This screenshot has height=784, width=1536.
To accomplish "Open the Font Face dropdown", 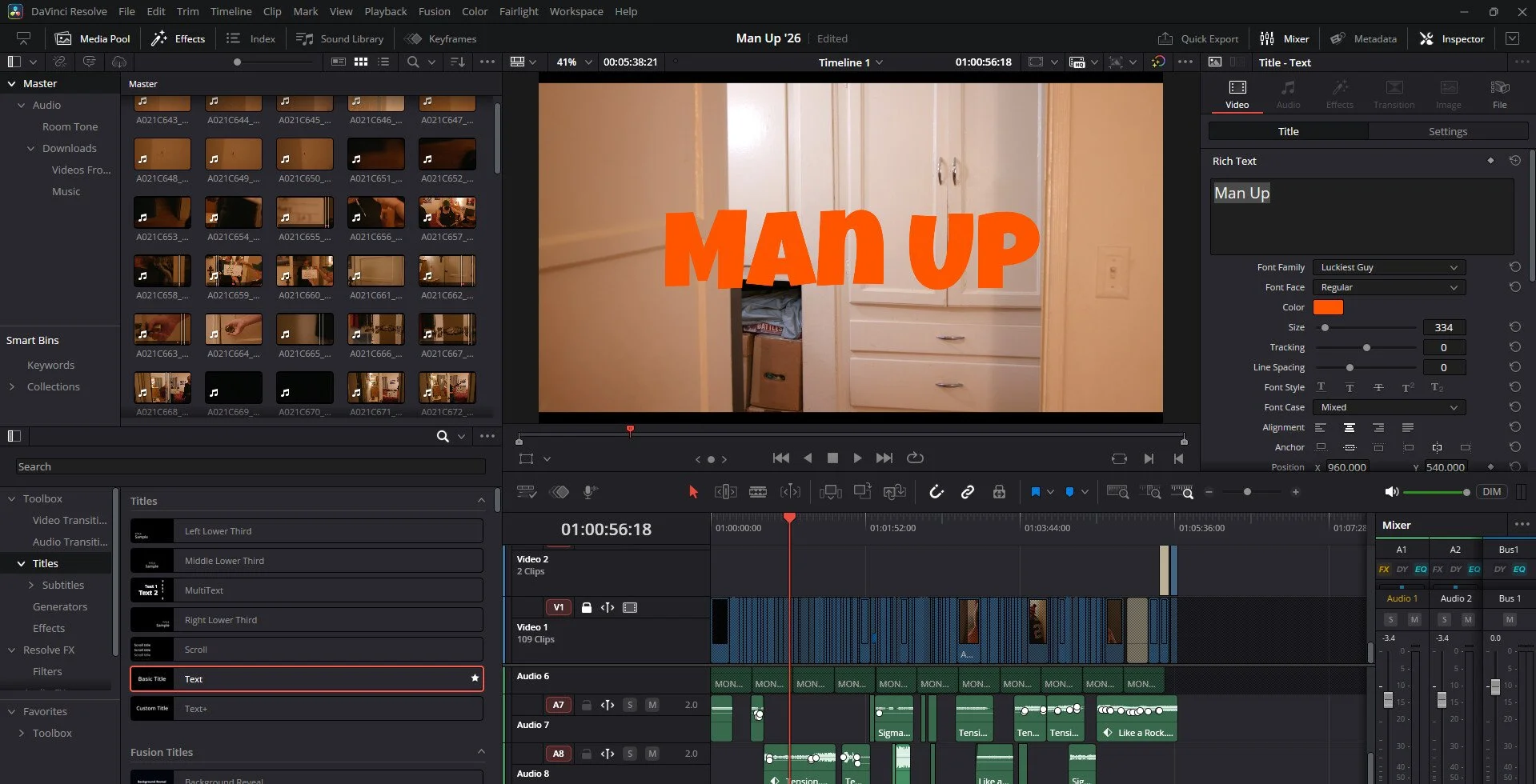I will 1389,287.
